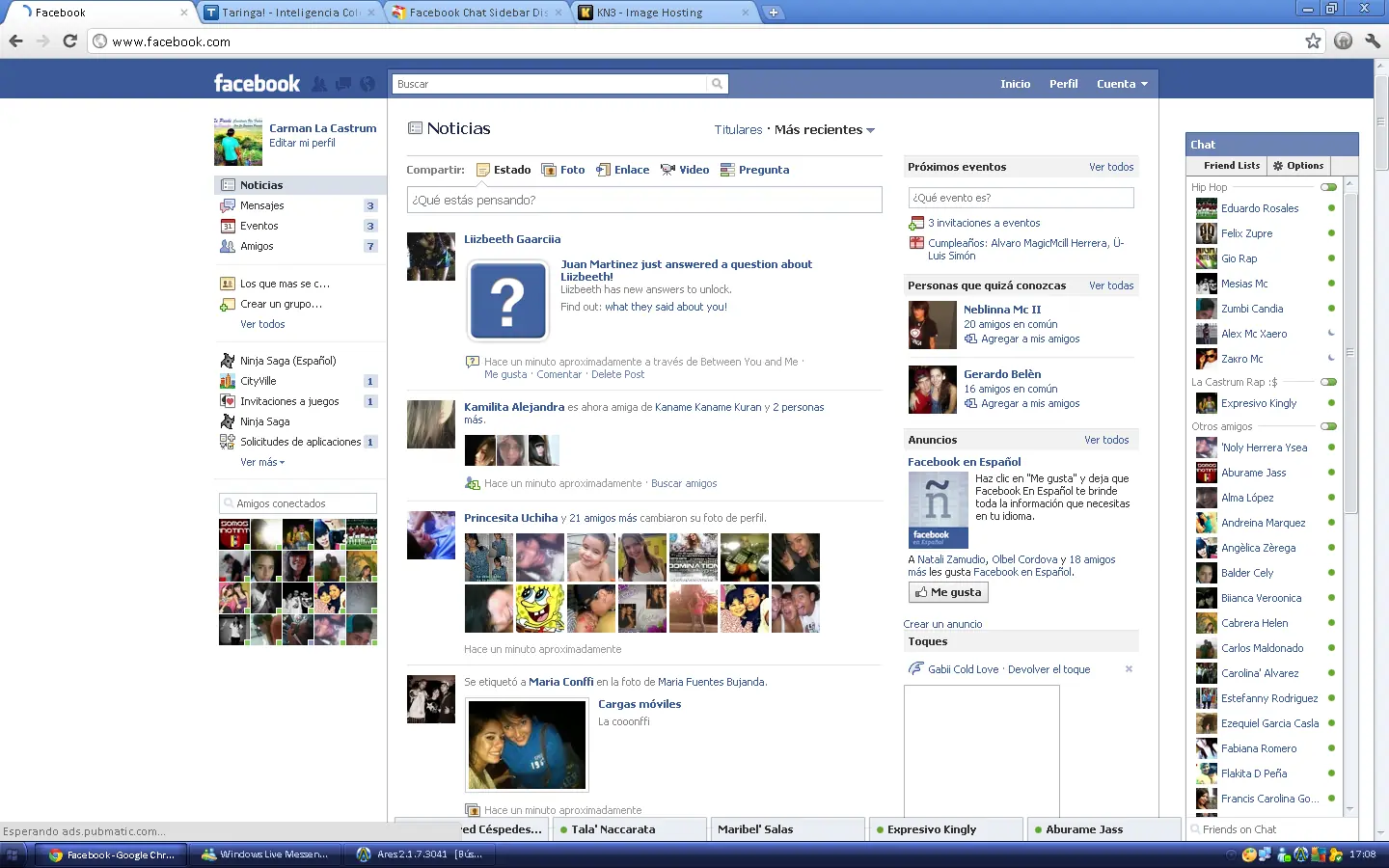The width and height of the screenshot is (1389, 868).
Task: Click Amigos icon in sidebar
Action: click(228, 246)
